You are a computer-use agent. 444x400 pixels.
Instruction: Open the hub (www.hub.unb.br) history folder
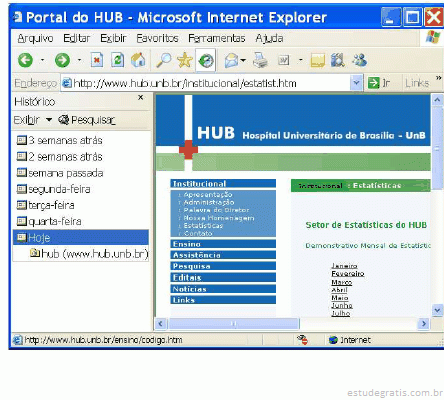(89, 254)
